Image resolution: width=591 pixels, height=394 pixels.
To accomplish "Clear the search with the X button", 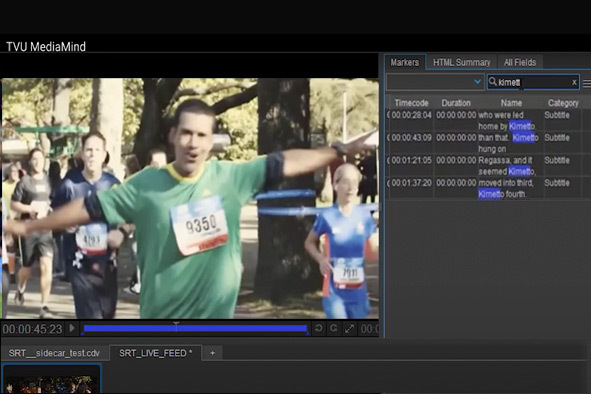I will (x=574, y=82).
